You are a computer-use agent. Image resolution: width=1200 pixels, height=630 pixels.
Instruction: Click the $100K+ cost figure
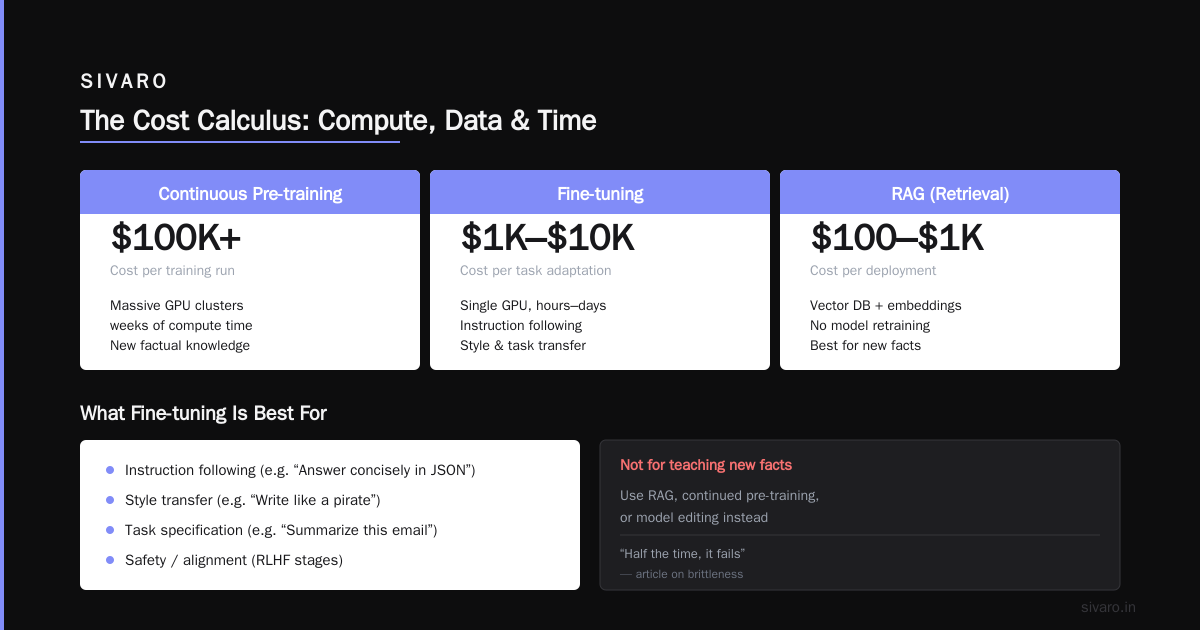point(176,238)
